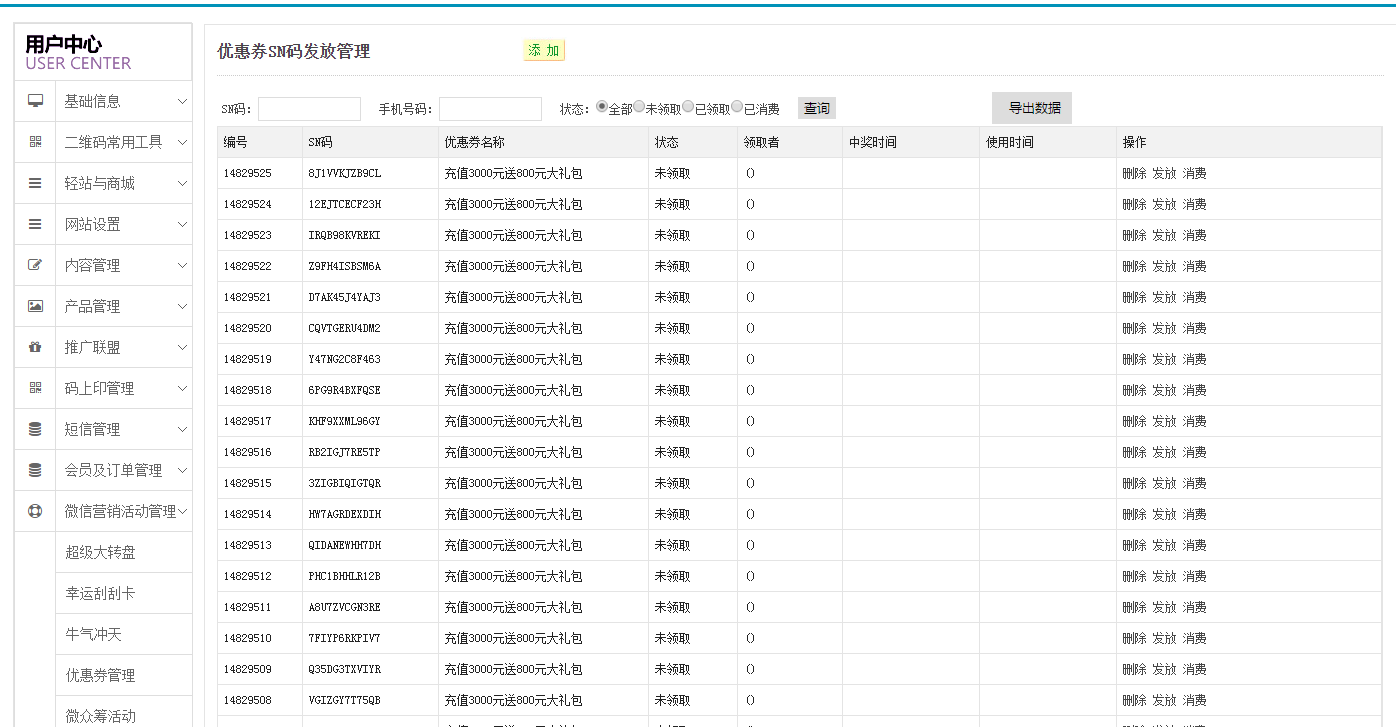The image size is (1396, 727).
Task: Expand the 码上印管理 chevron arrow
Action: pyautogui.click(x=182, y=388)
